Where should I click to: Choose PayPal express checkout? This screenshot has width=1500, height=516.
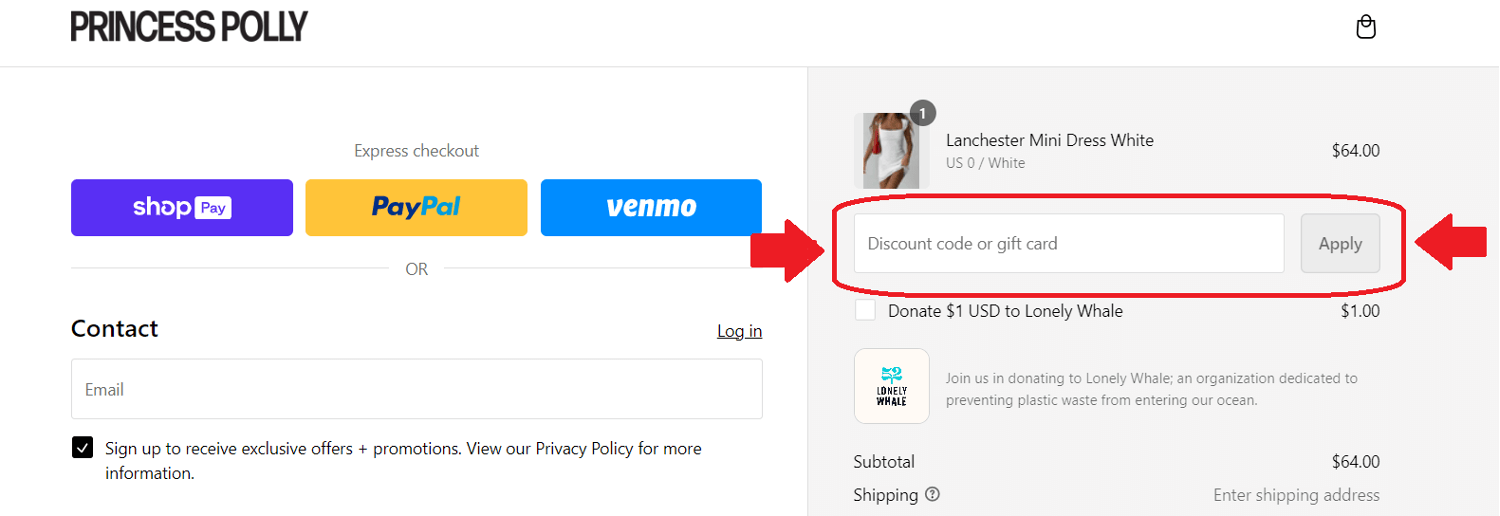point(416,208)
